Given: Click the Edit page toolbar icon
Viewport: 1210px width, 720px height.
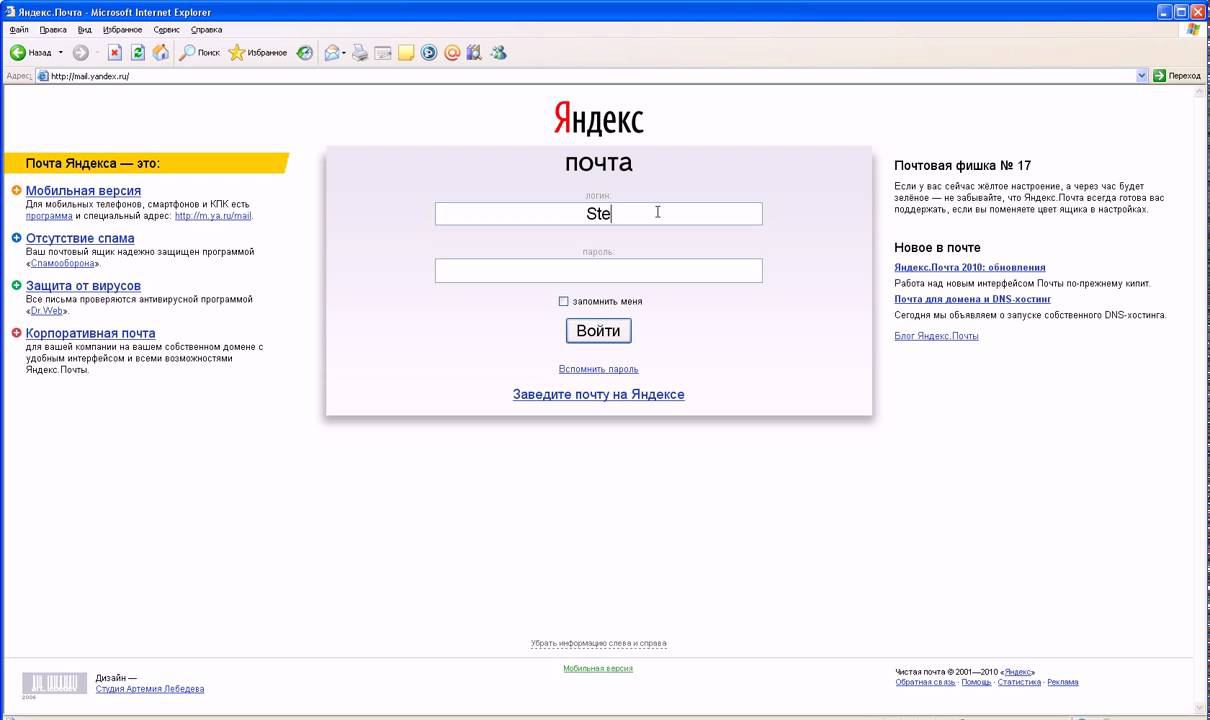Looking at the screenshot, I should [383, 53].
